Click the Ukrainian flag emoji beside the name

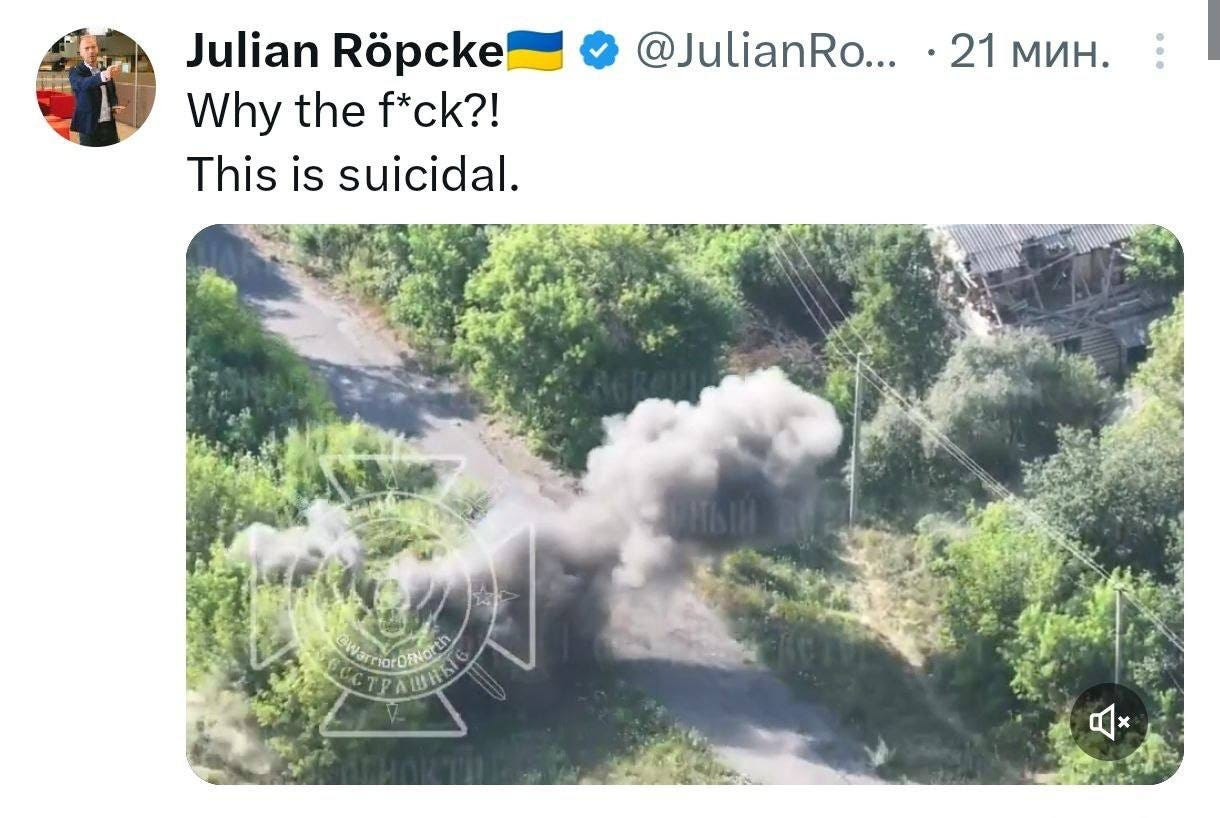coord(535,51)
